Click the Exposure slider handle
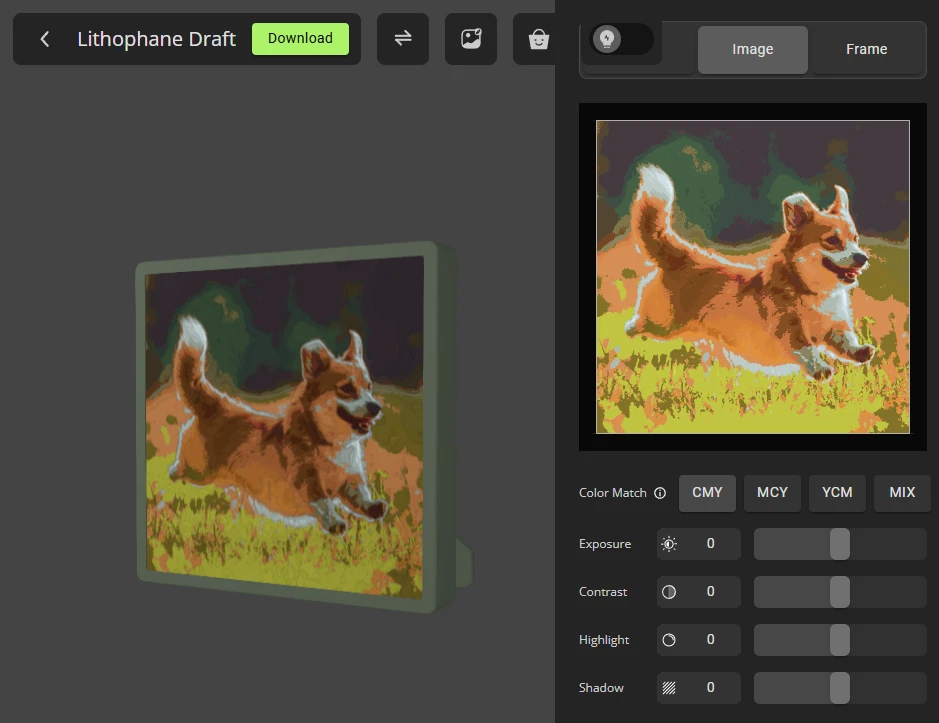939x723 pixels. [840, 544]
